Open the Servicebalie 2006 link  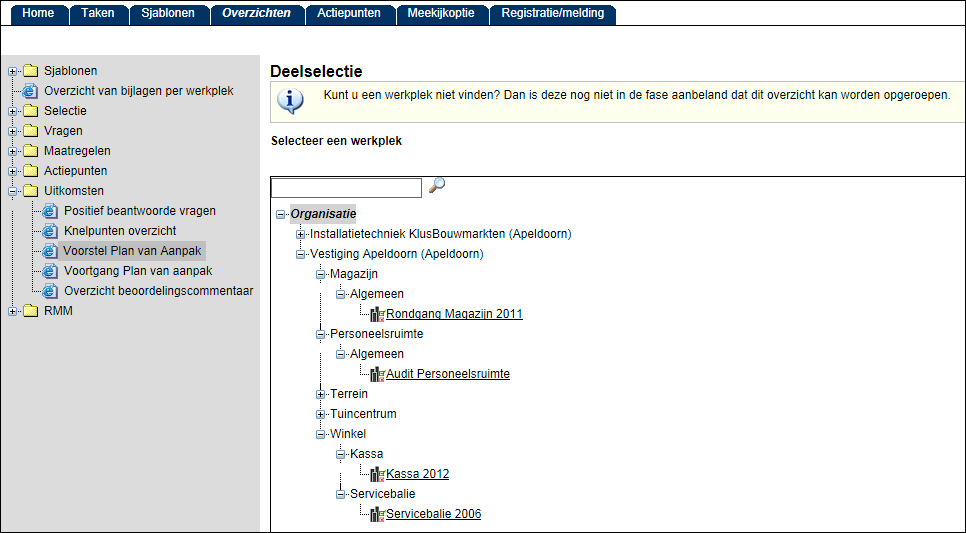point(433,514)
